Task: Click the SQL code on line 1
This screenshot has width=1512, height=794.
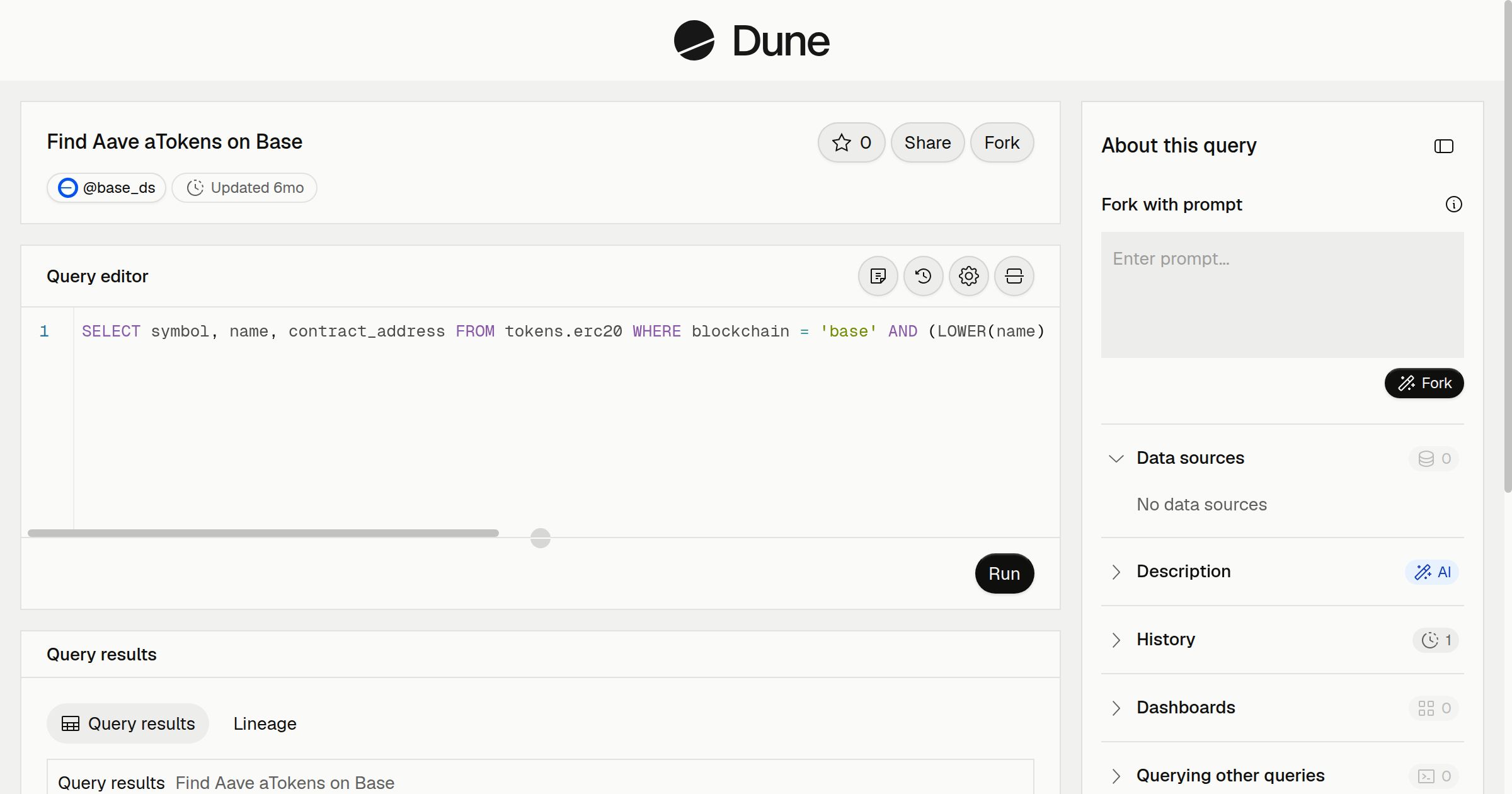Action: click(x=563, y=331)
